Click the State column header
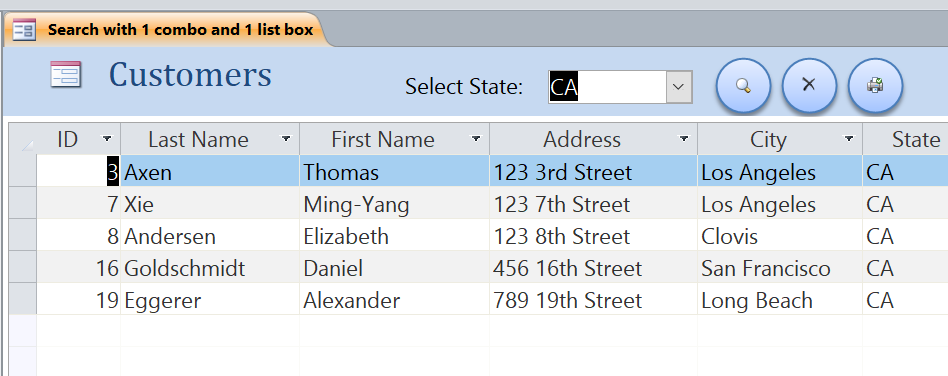This screenshot has height=376, width=948. 905,140
